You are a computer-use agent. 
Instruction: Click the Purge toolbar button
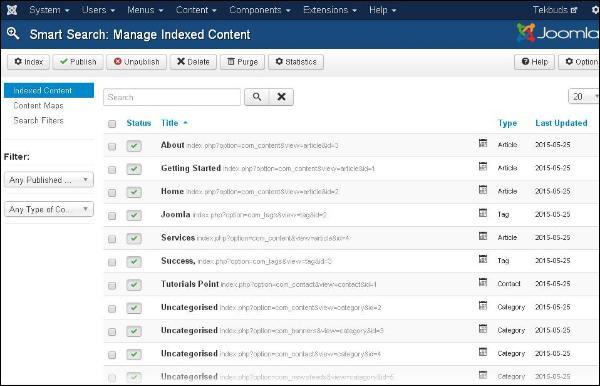click(242, 62)
